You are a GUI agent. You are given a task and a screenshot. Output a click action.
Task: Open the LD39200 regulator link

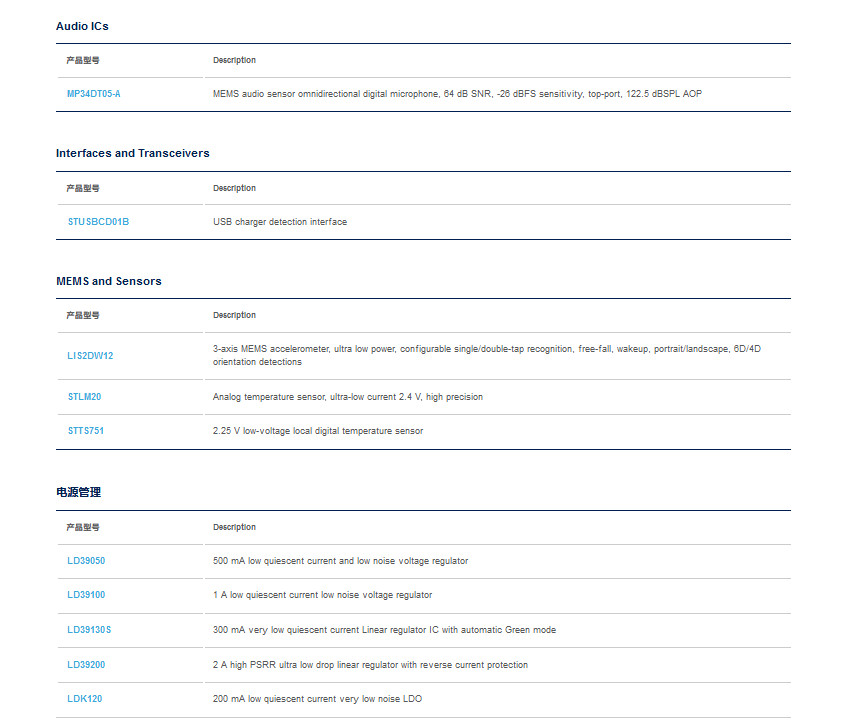86,665
